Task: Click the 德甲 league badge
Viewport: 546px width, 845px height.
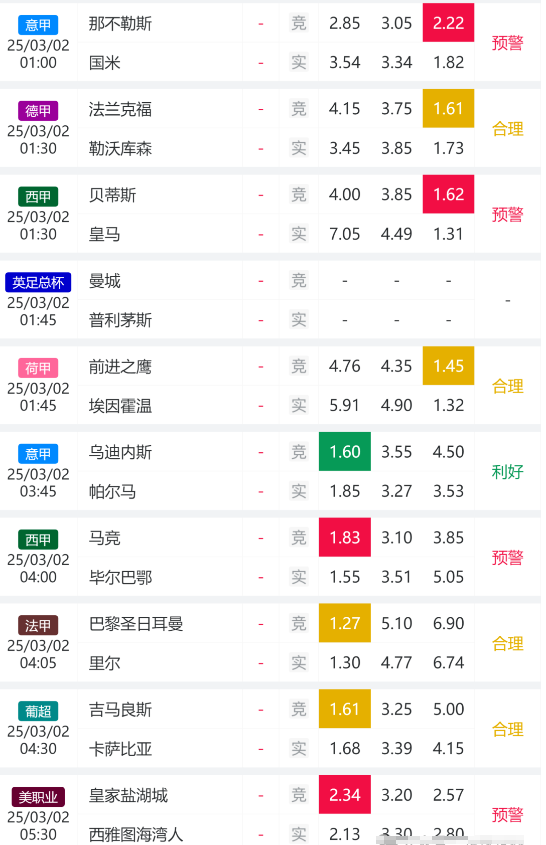Action: (x=38, y=110)
